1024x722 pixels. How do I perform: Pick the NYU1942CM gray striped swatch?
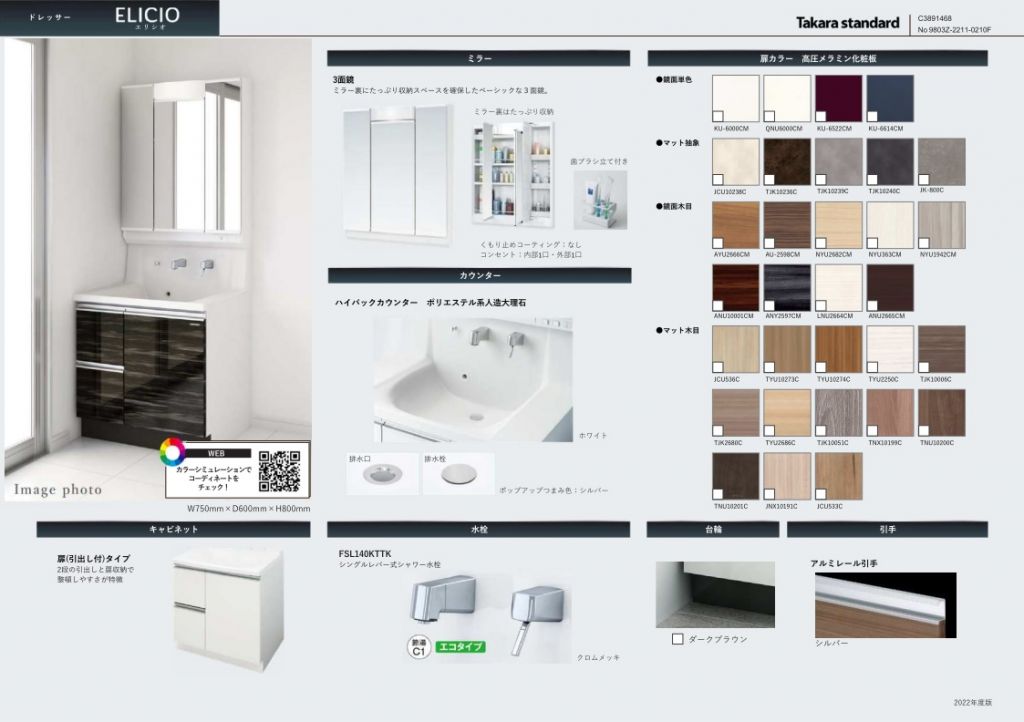click(942, 225)
